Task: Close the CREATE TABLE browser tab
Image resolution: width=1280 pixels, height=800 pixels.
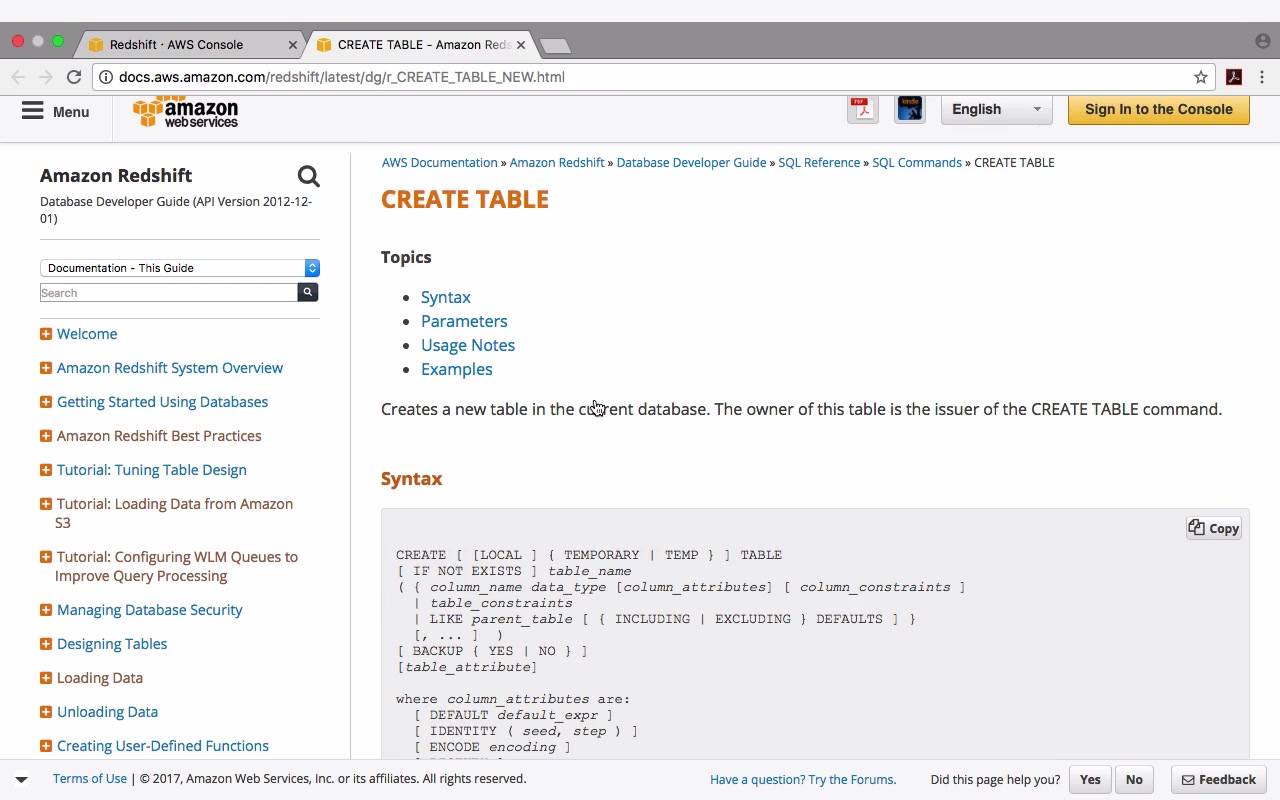Action: [521, 45]
